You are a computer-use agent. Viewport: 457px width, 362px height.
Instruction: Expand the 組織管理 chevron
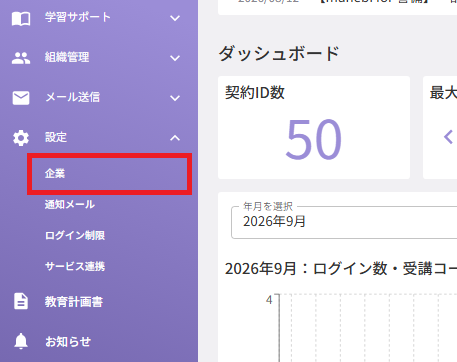pos(175,58)
